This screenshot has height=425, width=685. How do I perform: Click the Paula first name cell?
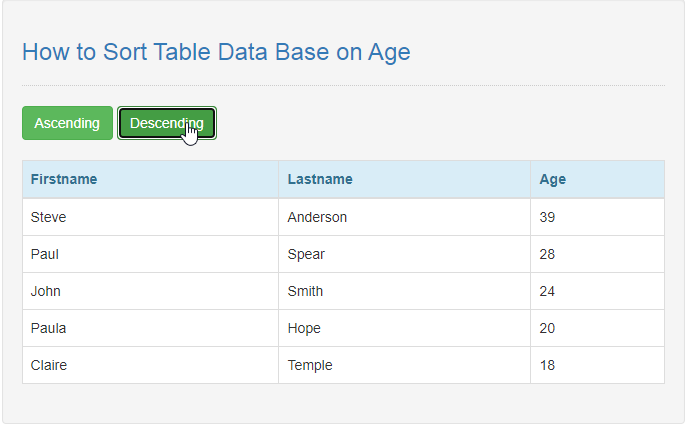pos(150,328)
